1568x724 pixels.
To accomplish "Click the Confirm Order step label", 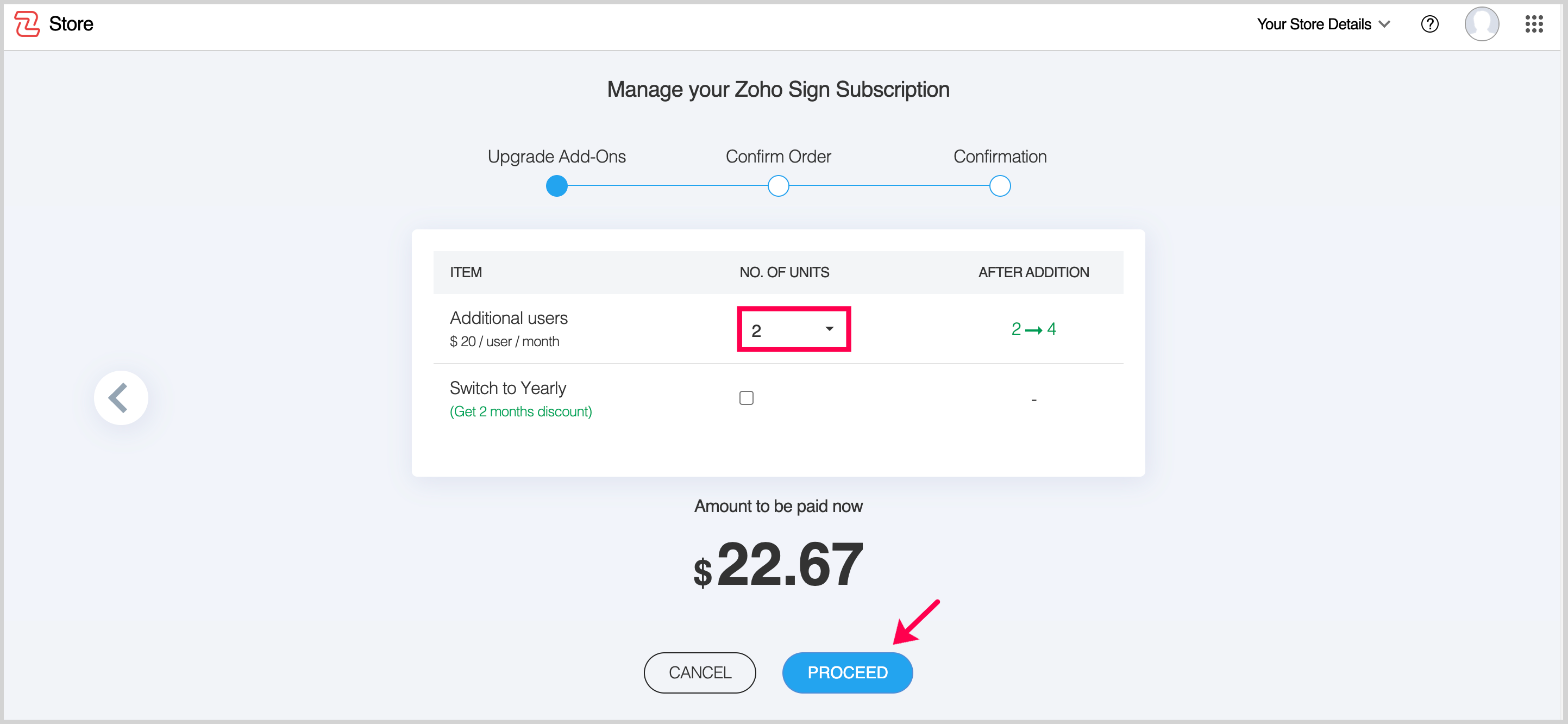I will [778, 157].
